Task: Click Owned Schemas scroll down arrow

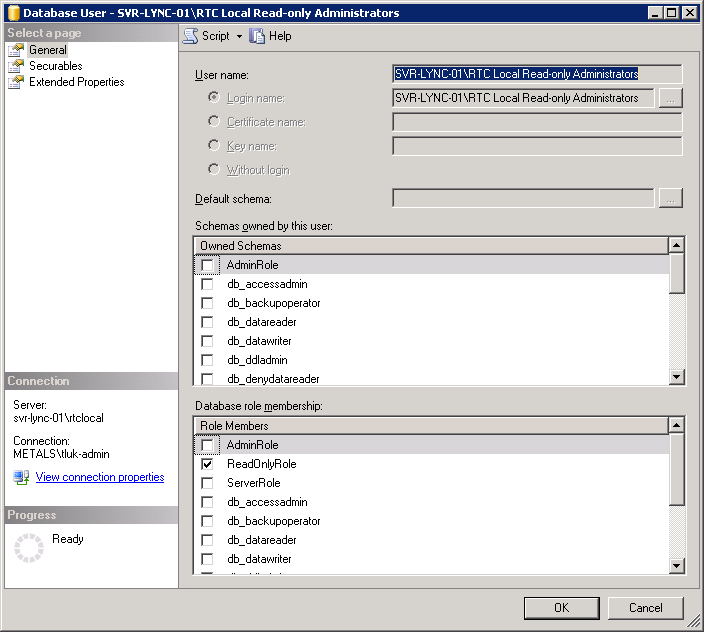Action: 676,376
